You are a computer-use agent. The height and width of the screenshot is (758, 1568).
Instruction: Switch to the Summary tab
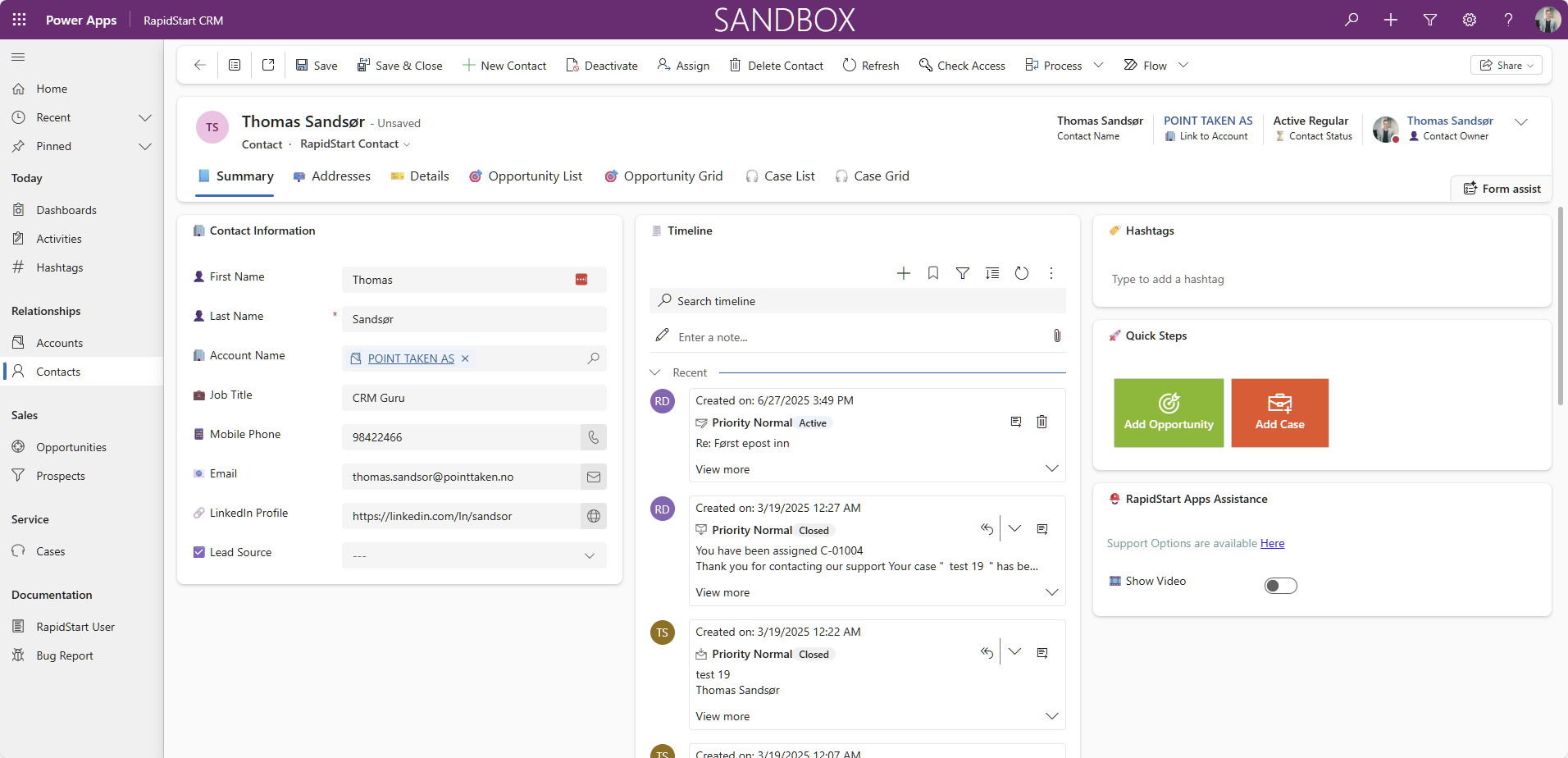pyautogui.click(x=235, y=176)
